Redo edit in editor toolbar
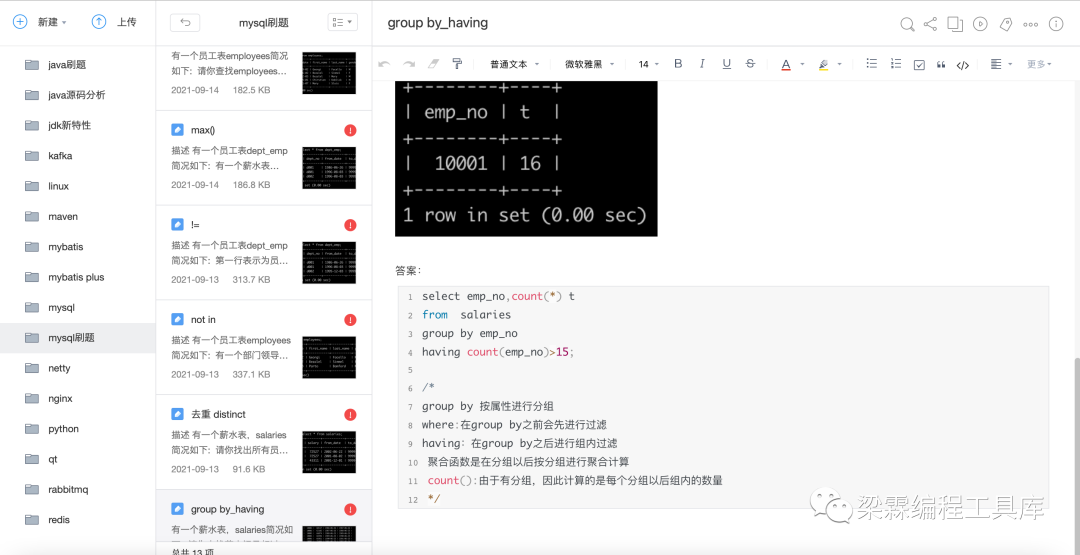Image resolution: width=1080 pixels, height=555 pixels. [409, 64]
